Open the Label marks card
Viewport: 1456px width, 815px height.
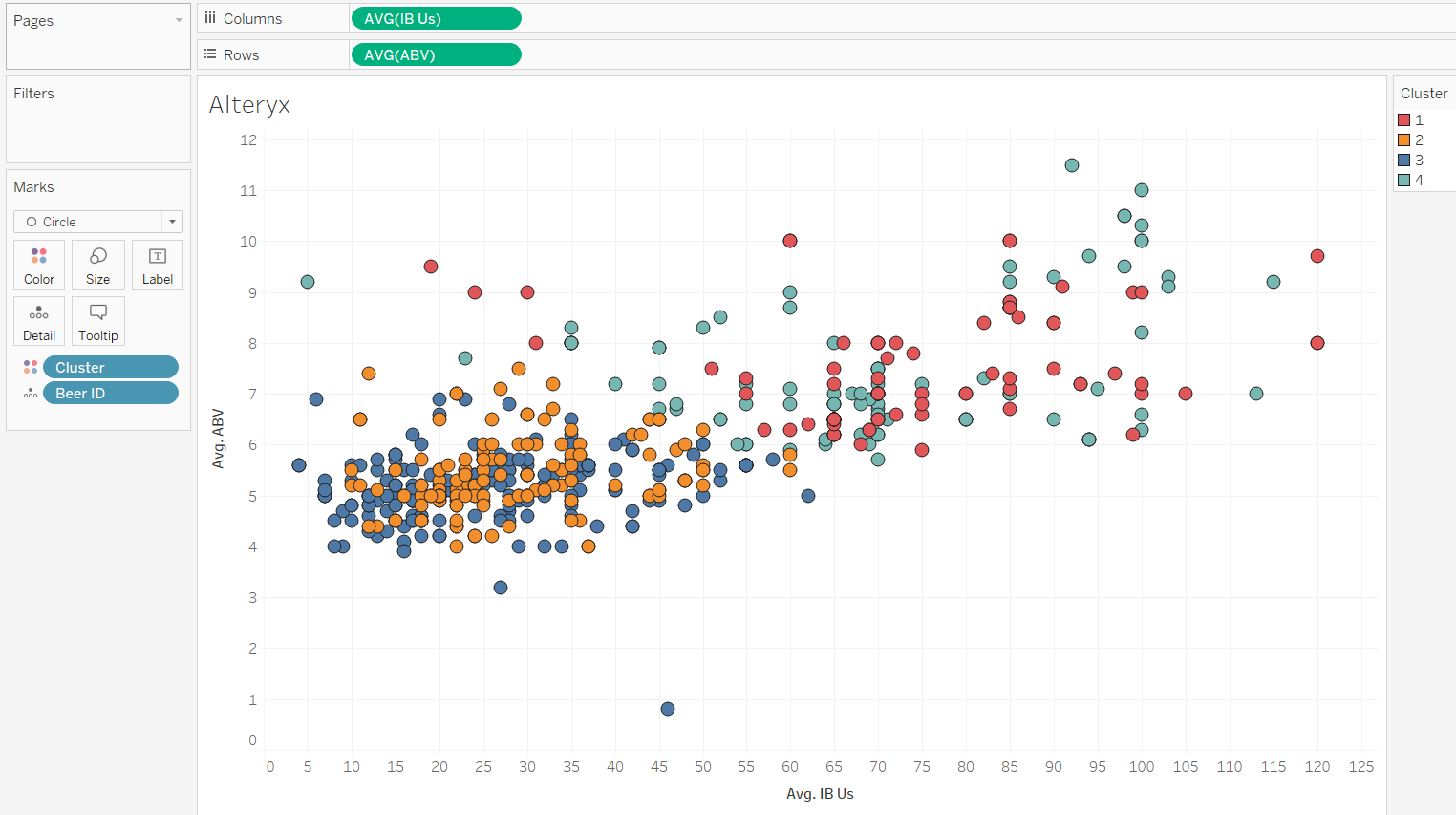(158, 265)
